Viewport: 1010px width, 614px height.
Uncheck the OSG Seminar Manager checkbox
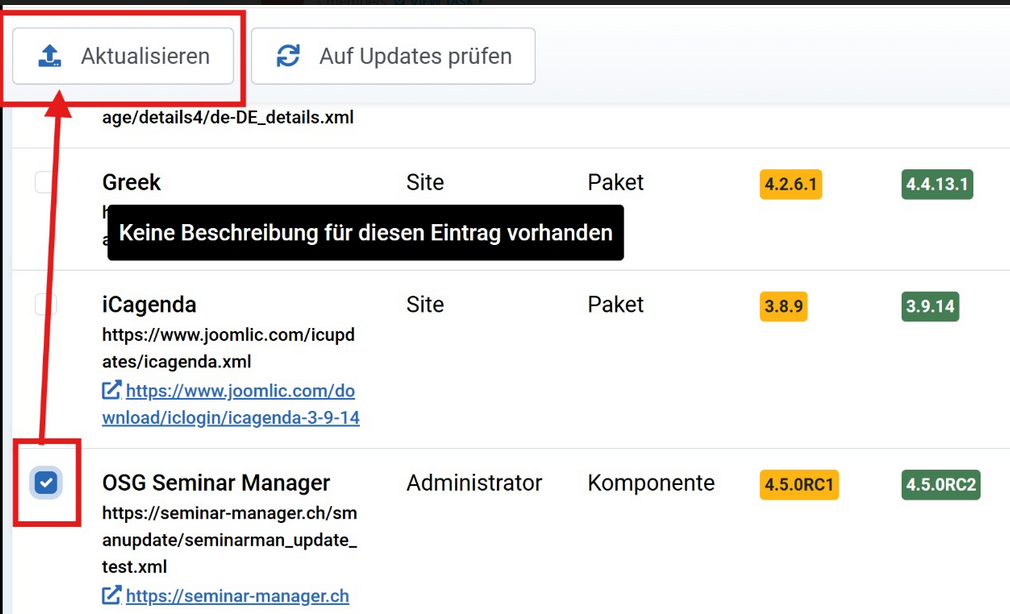click(45, 484)
